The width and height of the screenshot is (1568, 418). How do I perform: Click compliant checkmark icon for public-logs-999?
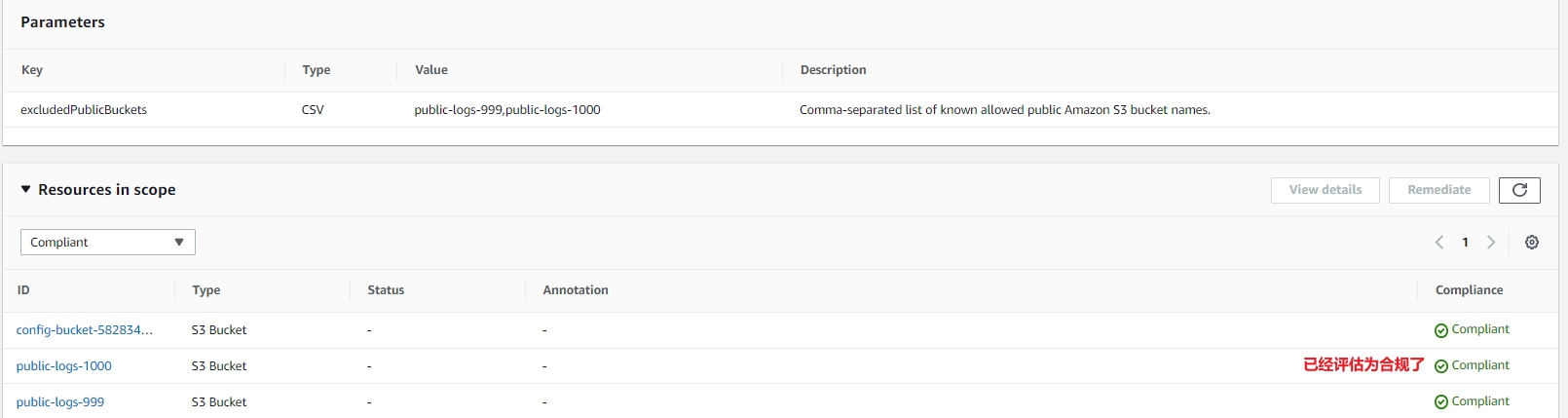(1440, 402)
